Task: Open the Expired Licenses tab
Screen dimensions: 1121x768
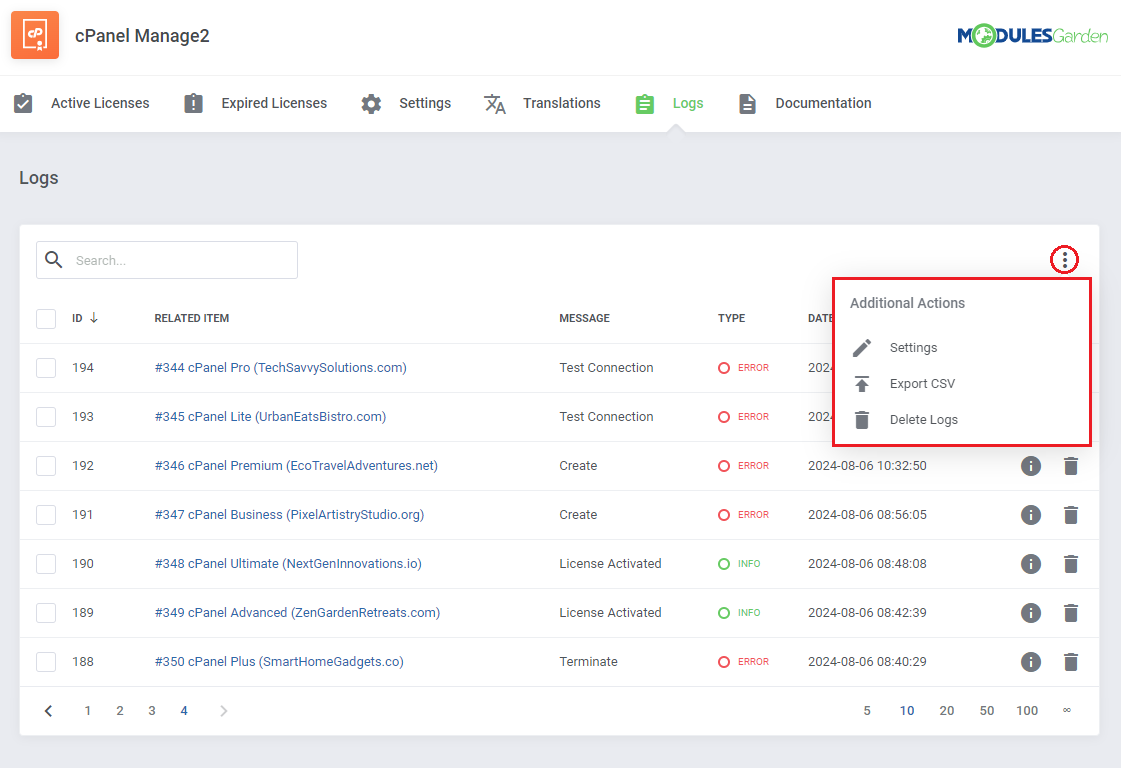Action: 256,103
